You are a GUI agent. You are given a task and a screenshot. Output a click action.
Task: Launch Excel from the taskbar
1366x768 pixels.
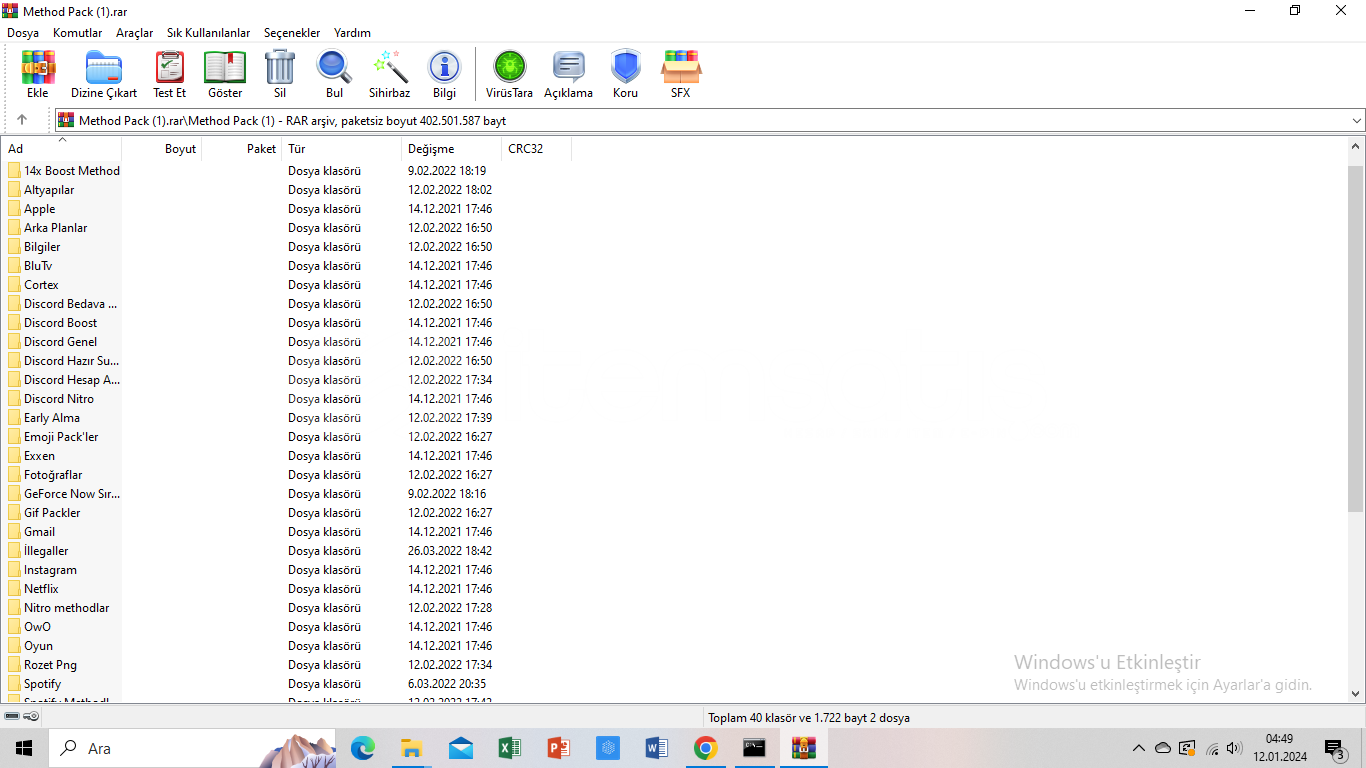point(509,748)
